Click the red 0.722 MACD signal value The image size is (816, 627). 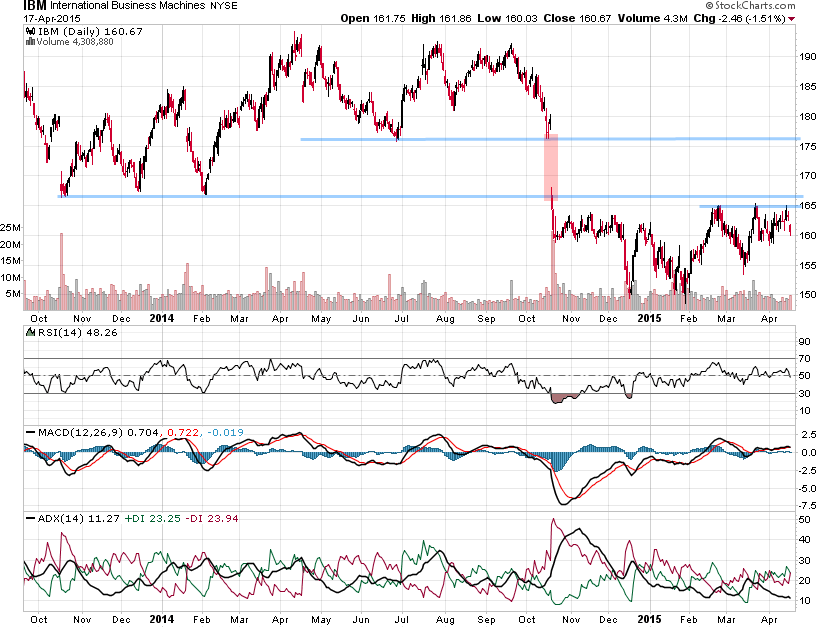[182, 432]
